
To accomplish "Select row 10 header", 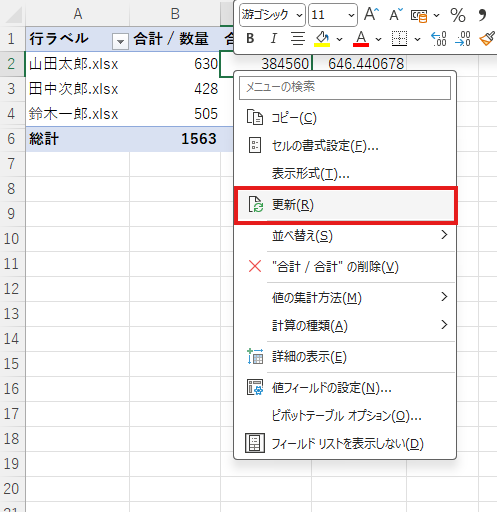I will click(x=12, y=239).
